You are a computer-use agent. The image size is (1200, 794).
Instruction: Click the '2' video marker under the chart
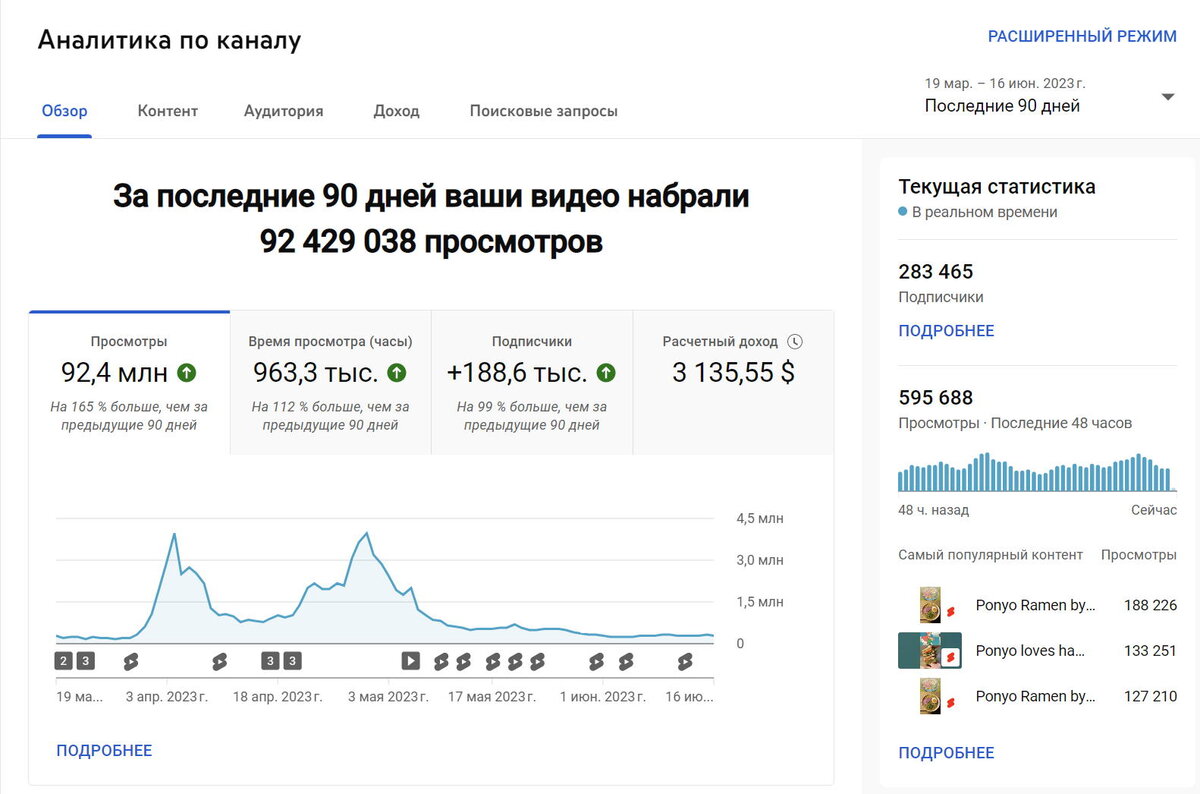64,660
